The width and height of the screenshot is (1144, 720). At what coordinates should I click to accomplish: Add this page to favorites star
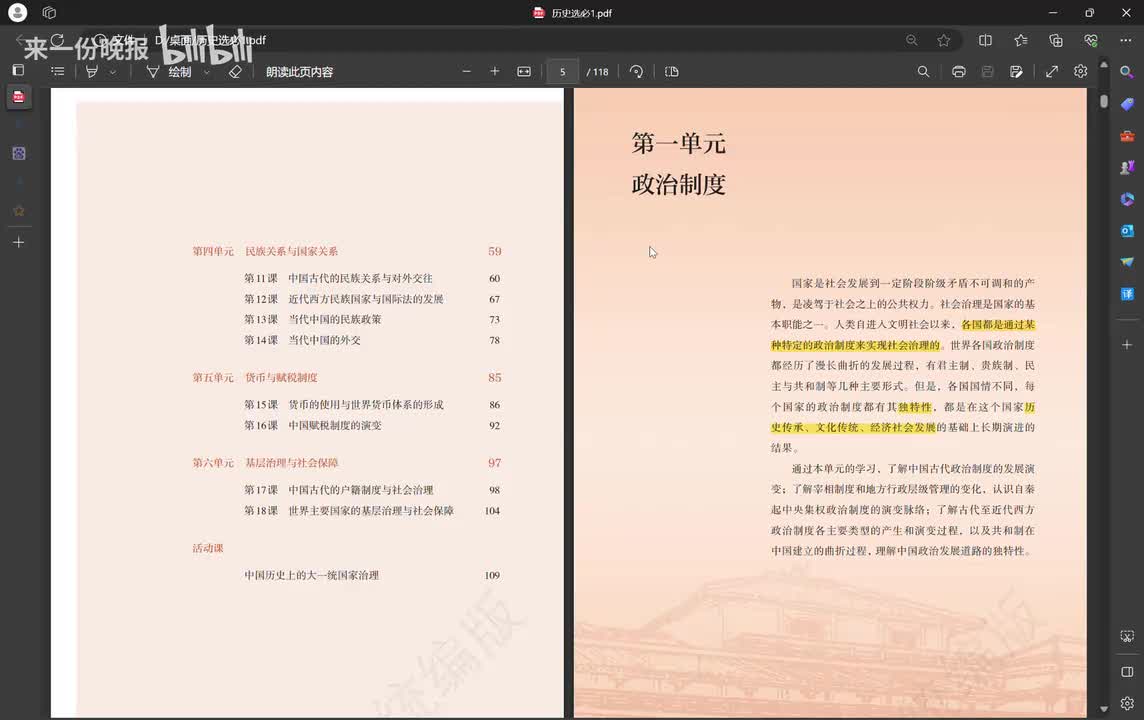pos(943,40)
